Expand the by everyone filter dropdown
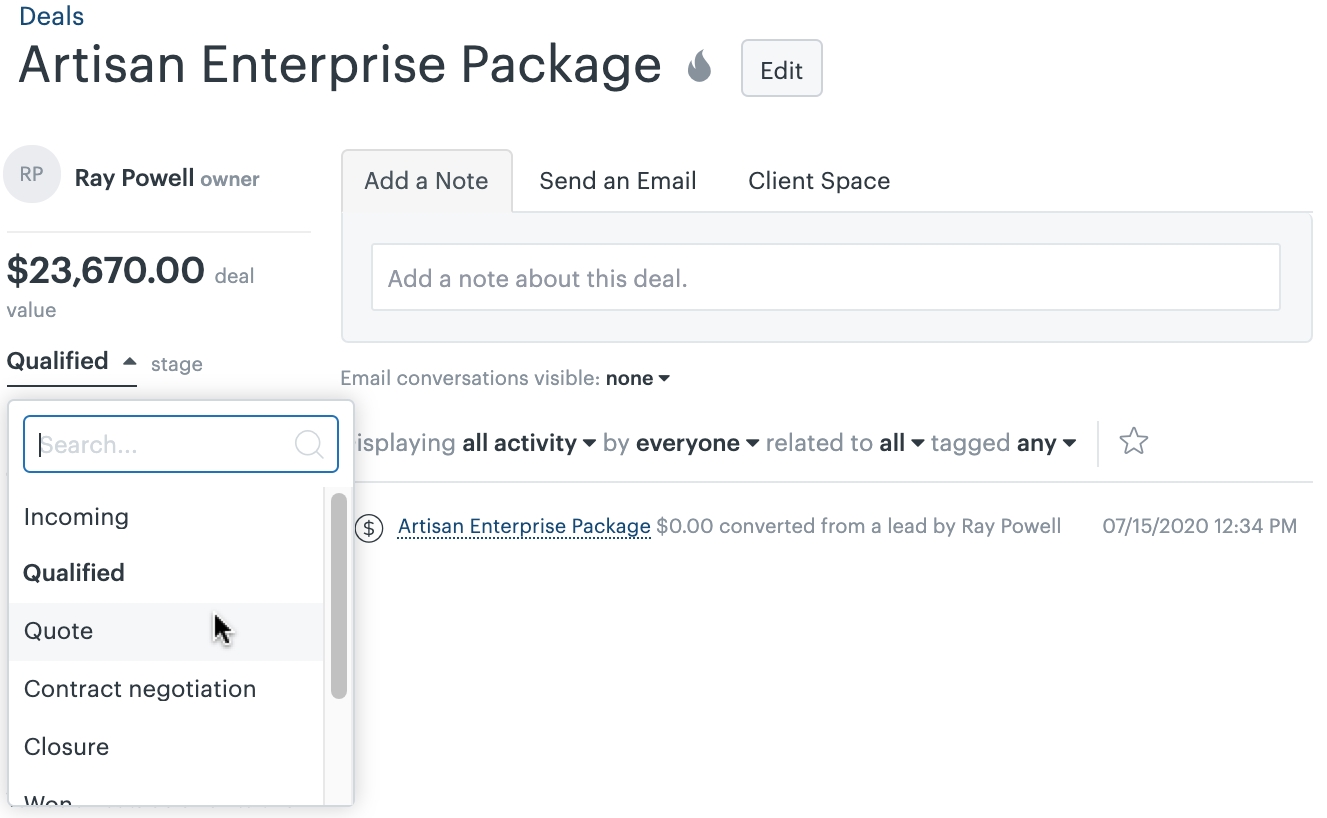This screenshot has height=818, width=1327. 697,443
